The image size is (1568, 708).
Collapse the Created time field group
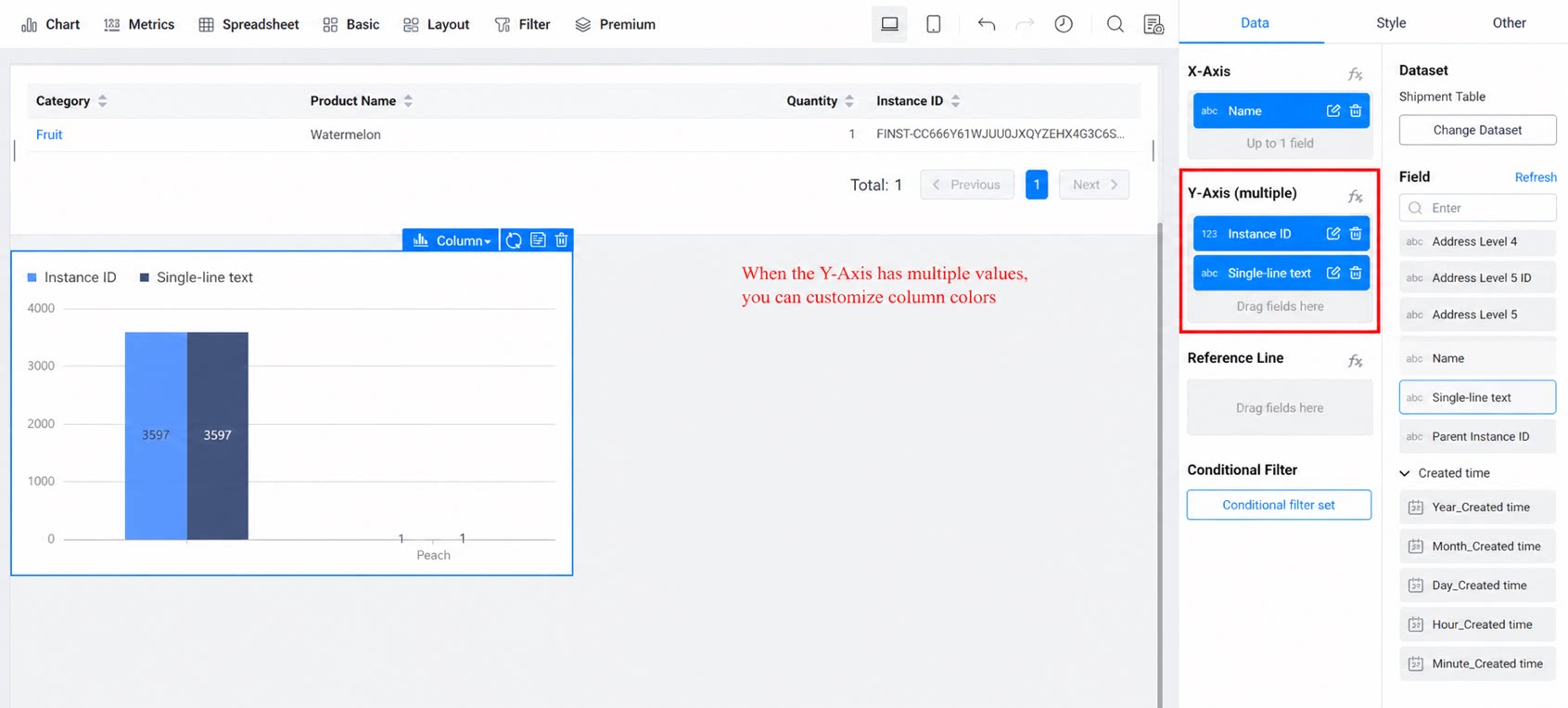(x=1405, y=473)
